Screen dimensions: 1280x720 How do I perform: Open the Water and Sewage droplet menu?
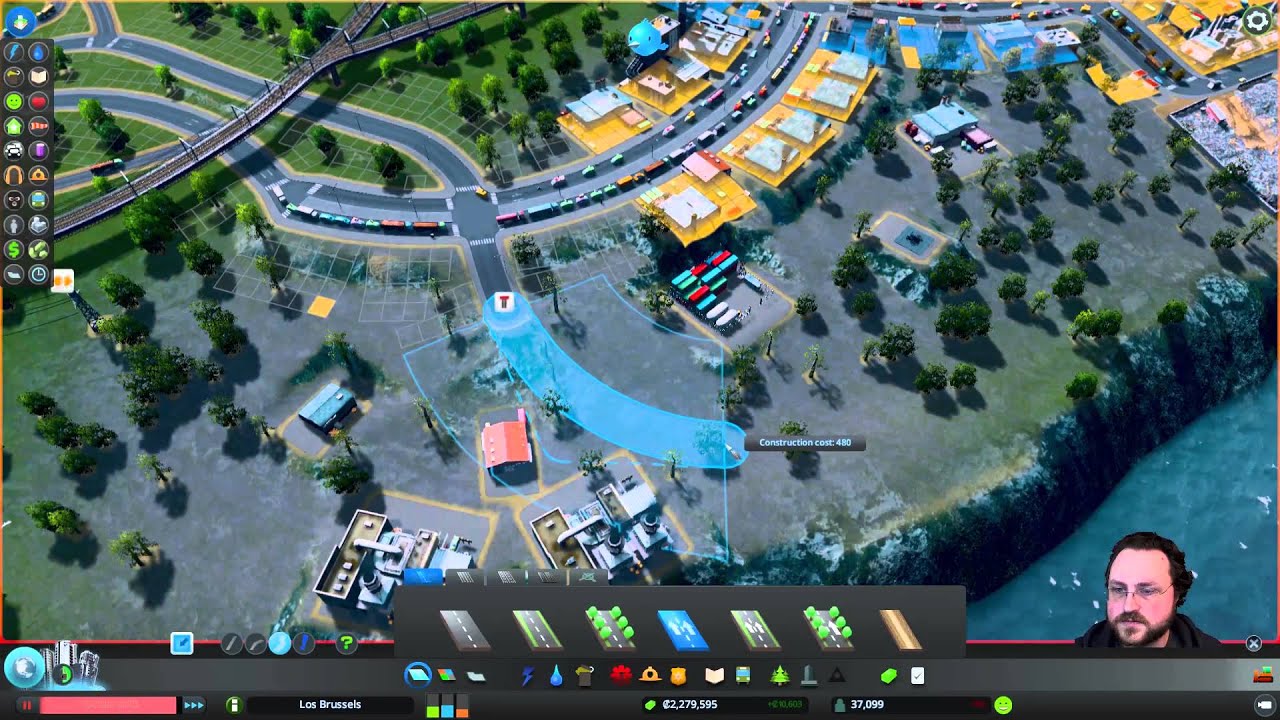[x=556, y=676]
